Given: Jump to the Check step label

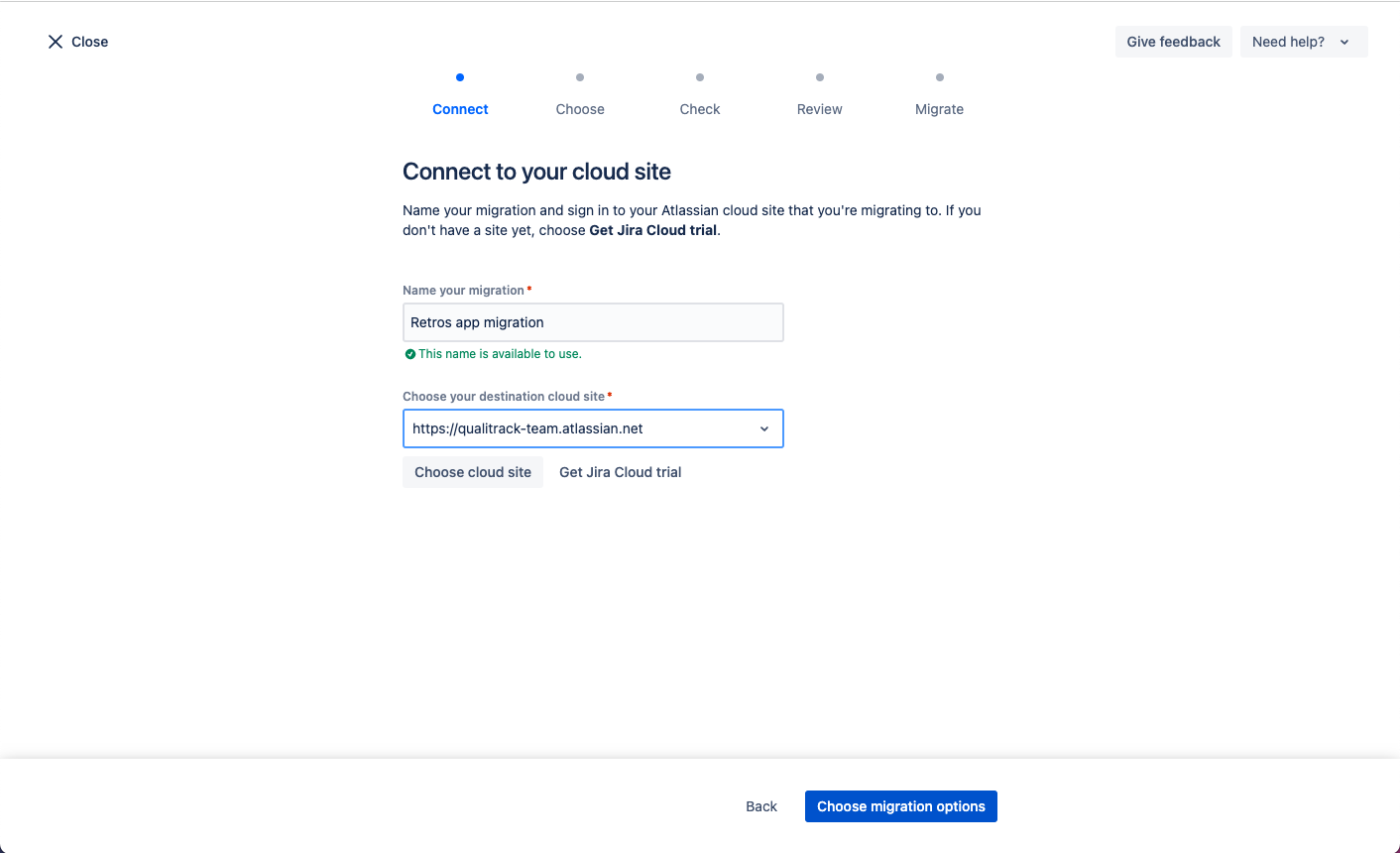Looking at the screenshot, I should click(x=700, y=109).
